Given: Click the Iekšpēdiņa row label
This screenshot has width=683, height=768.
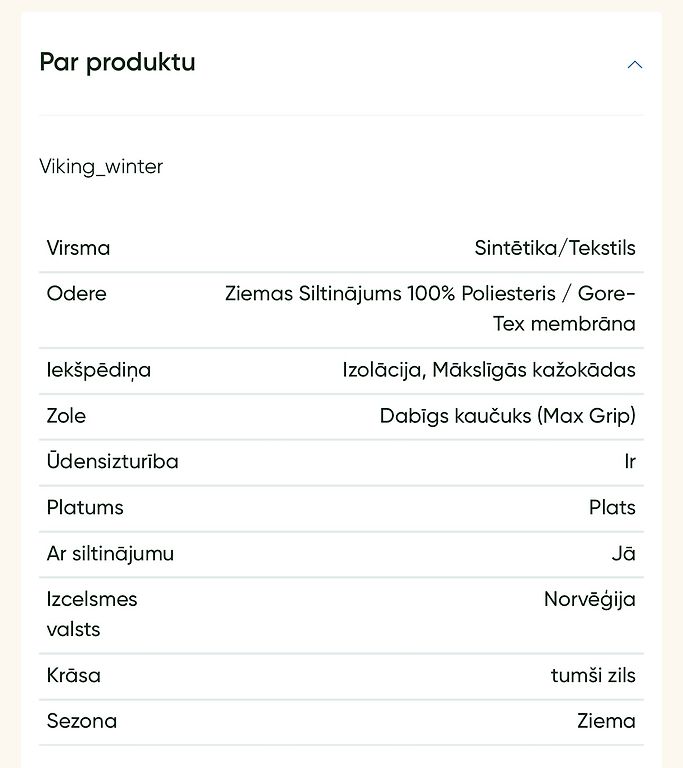Looking at the screenshot, I should 98,370.
